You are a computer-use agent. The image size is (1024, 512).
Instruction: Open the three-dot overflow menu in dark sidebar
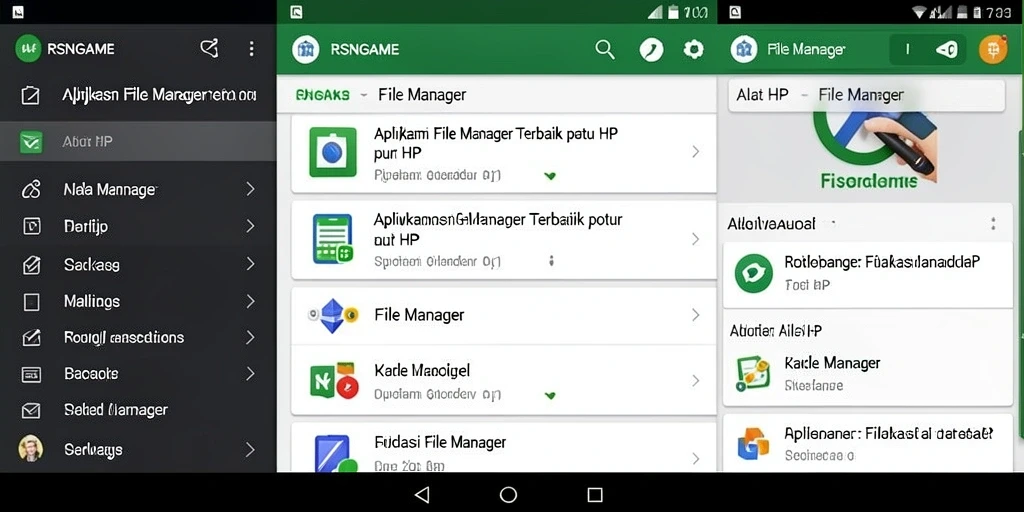[251, 48]
